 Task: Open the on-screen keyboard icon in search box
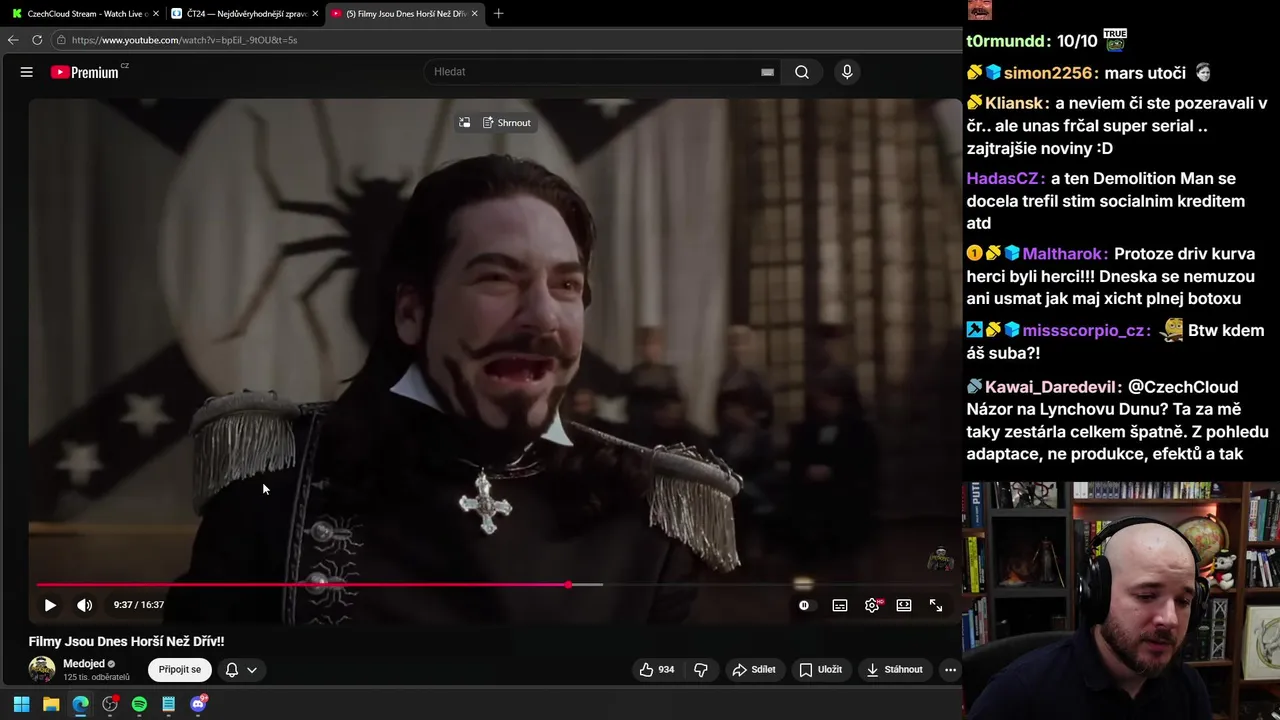(x=767, y=72)
